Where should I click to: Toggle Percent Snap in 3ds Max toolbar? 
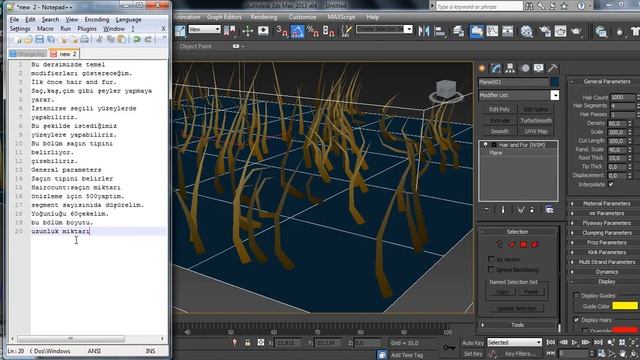click(313, 31)
